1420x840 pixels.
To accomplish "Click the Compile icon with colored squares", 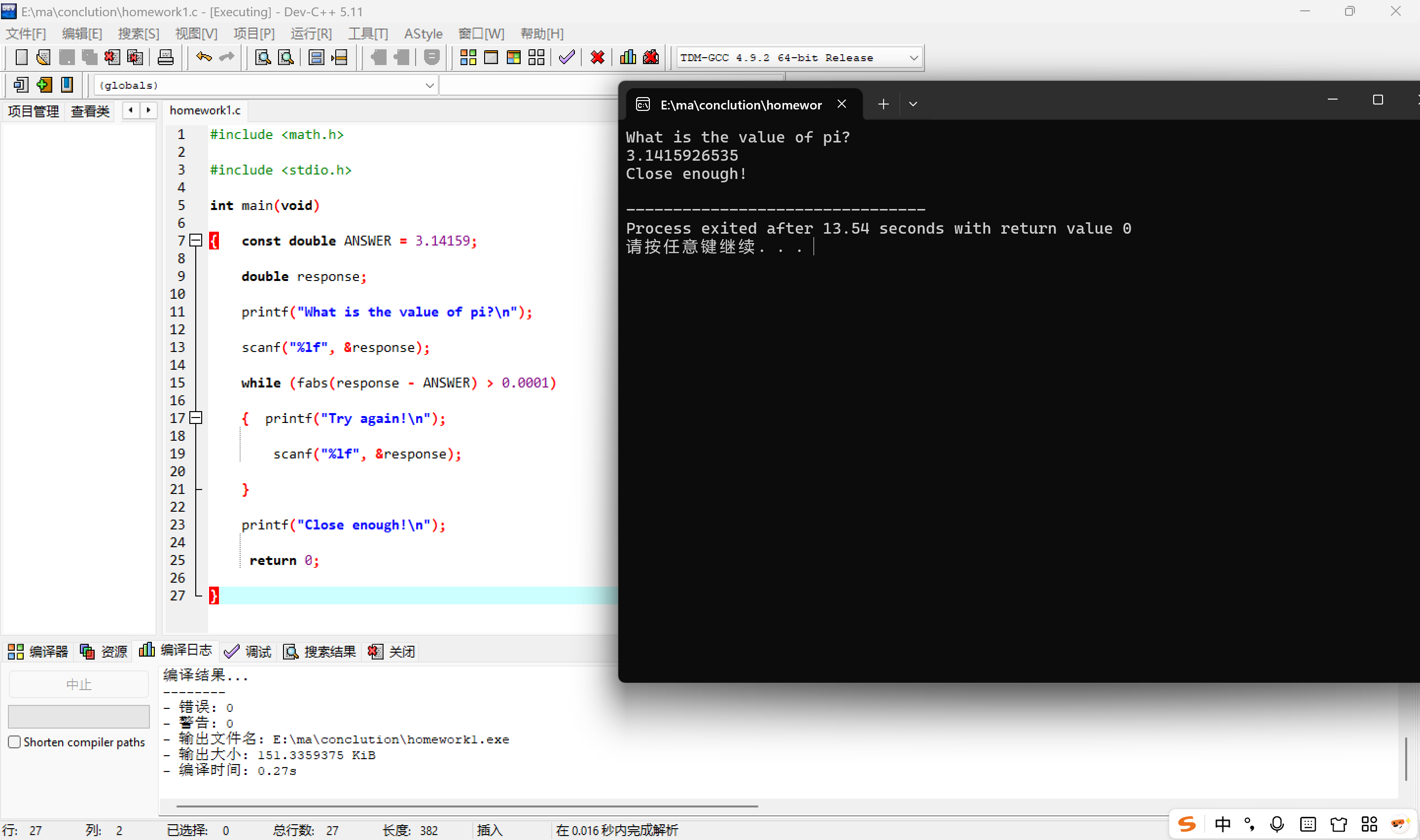I will pyautogui.click(x=467, y=57).
